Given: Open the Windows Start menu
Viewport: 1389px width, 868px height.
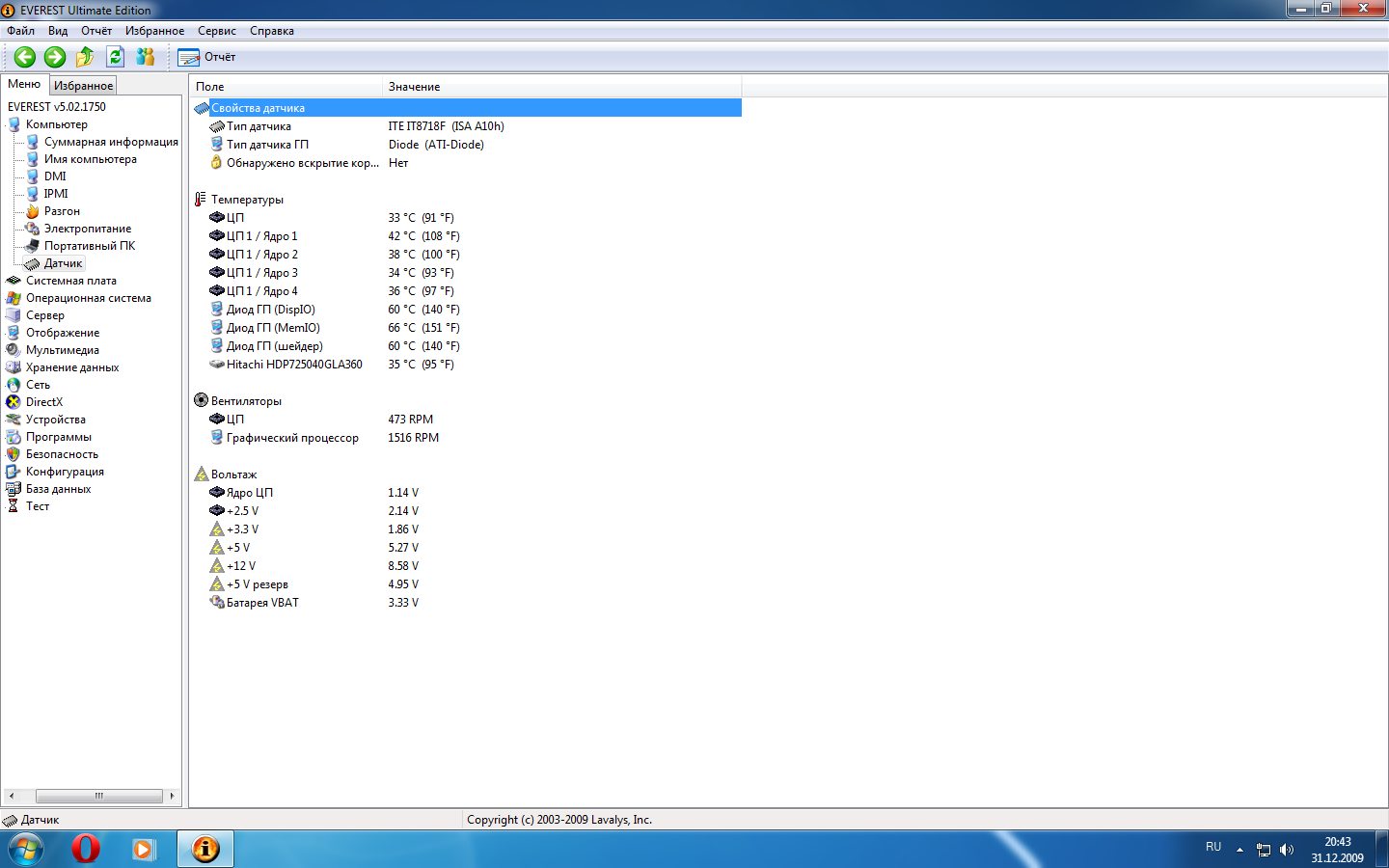Looking at the screenshot, I should pyautogui.click(x=25, y=850).
